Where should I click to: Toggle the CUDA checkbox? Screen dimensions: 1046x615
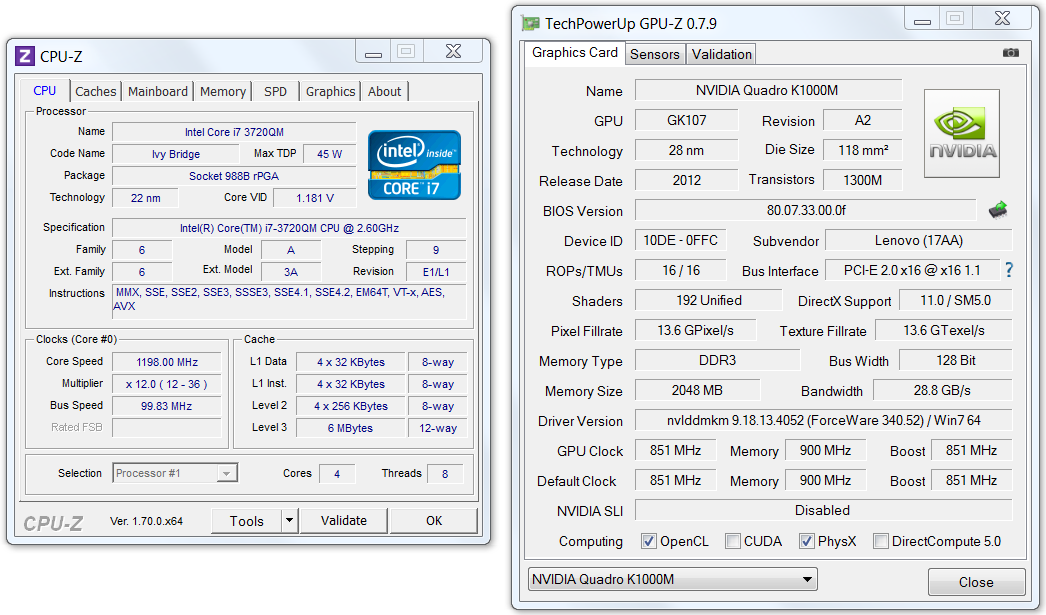(x=733, y=541)
